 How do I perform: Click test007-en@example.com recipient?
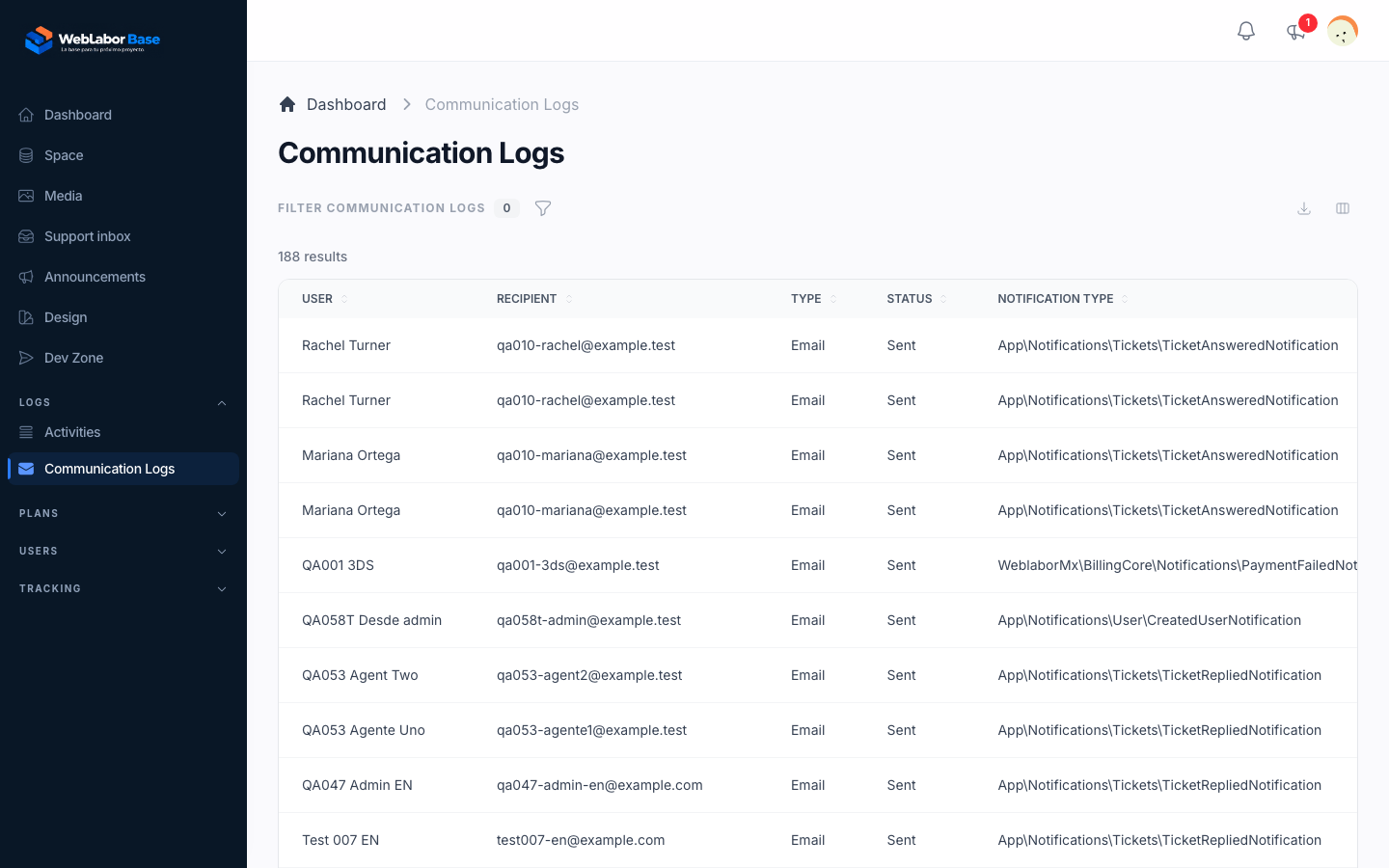click(x=581, y=840)
